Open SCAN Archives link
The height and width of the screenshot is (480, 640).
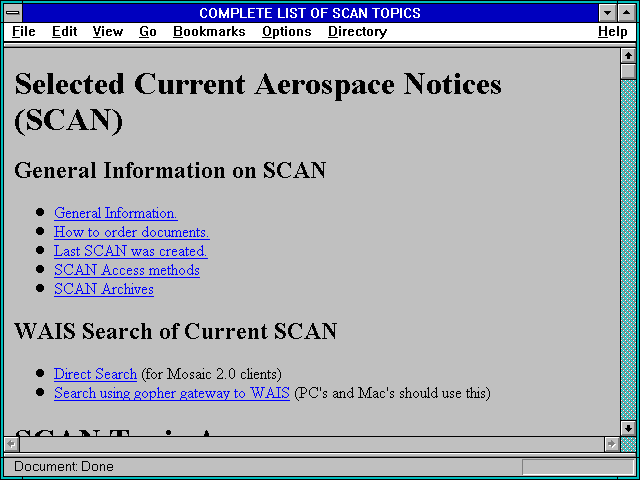point(104,289)
